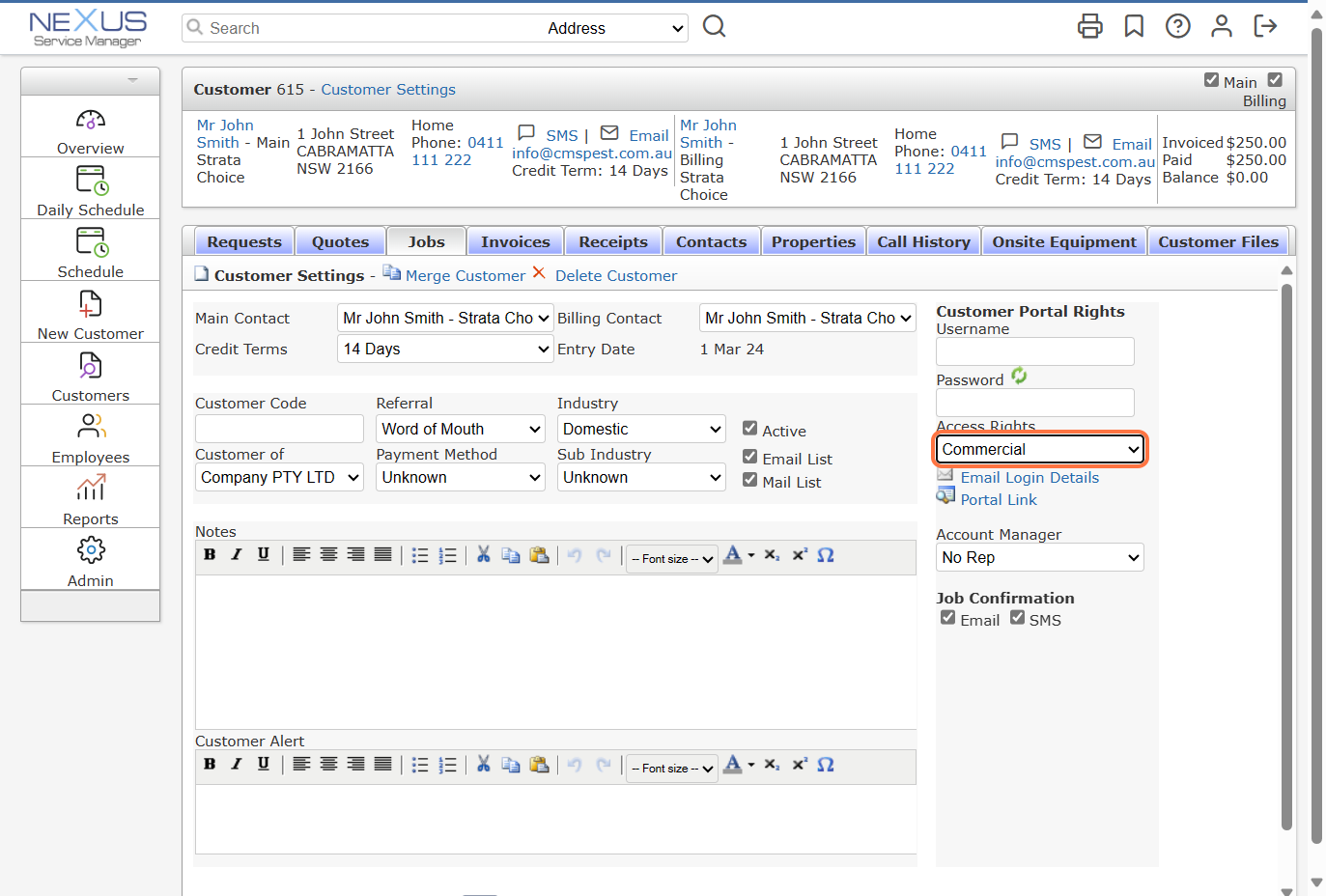Toggle bold in Notes editor

tap(210, 554)
